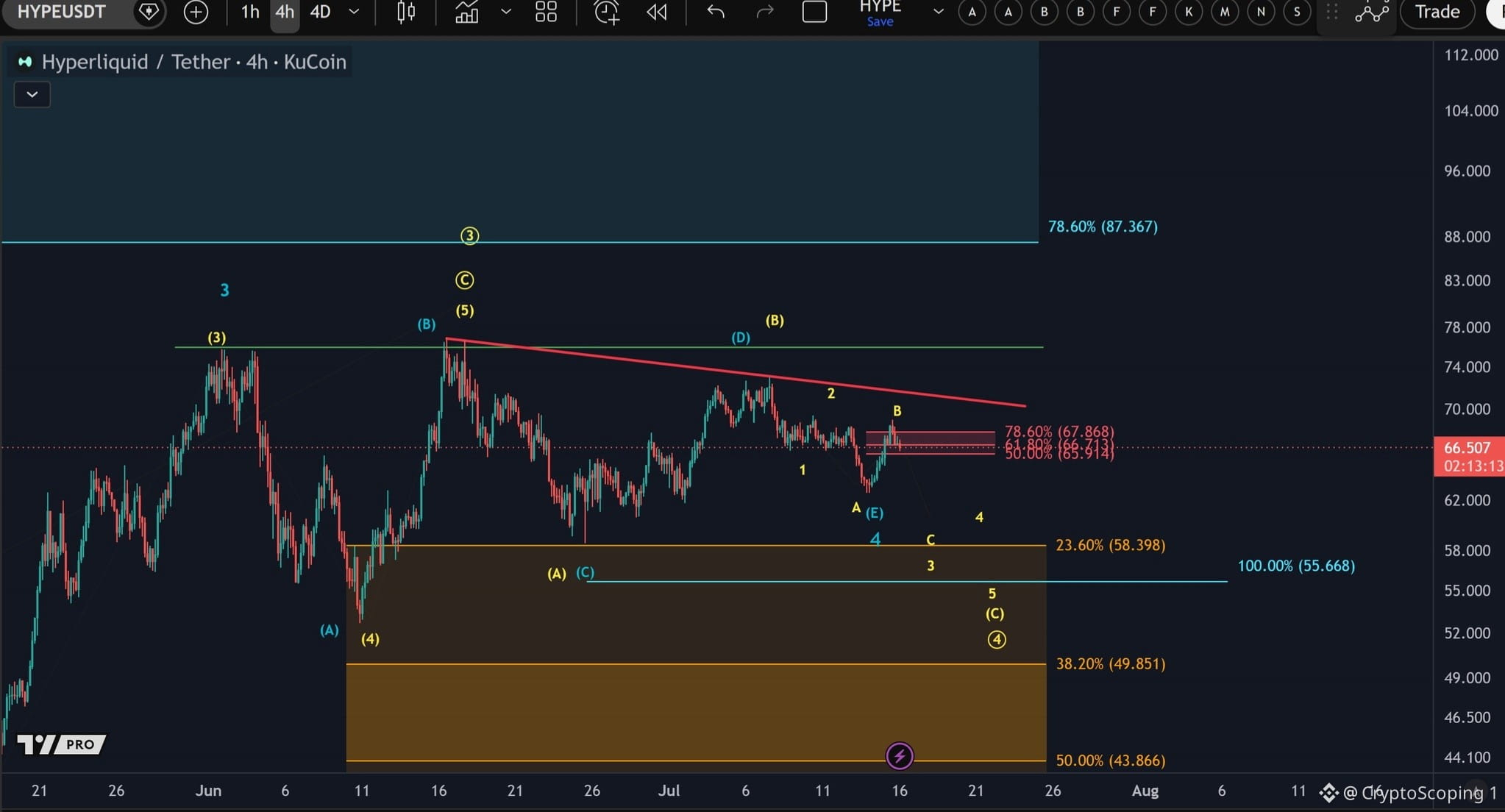Select the 38.20% (49.851) retracement label
The image size is (1505, 812).
(x=1111, y=663)
